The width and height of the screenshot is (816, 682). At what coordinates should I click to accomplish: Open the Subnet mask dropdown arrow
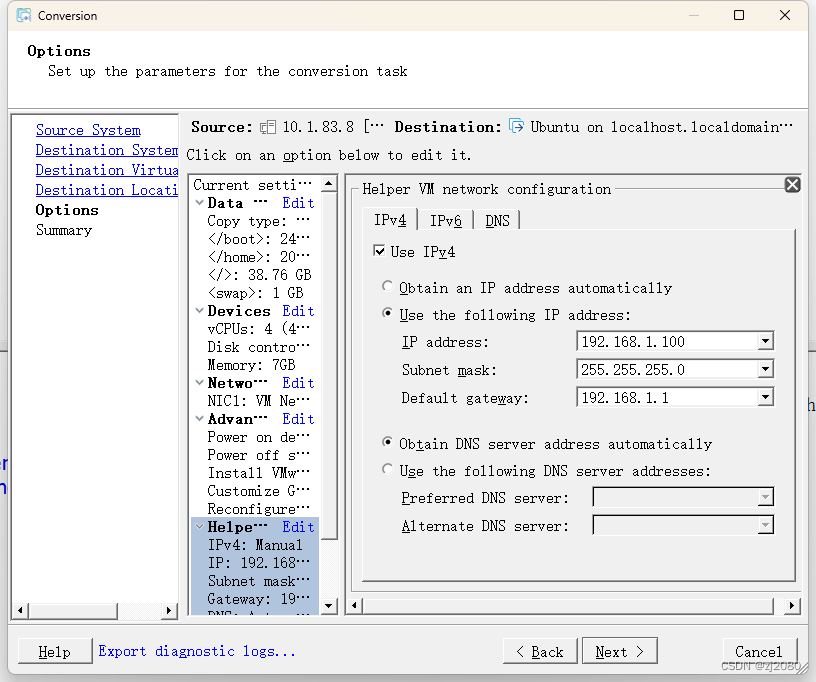click(765, 369)
